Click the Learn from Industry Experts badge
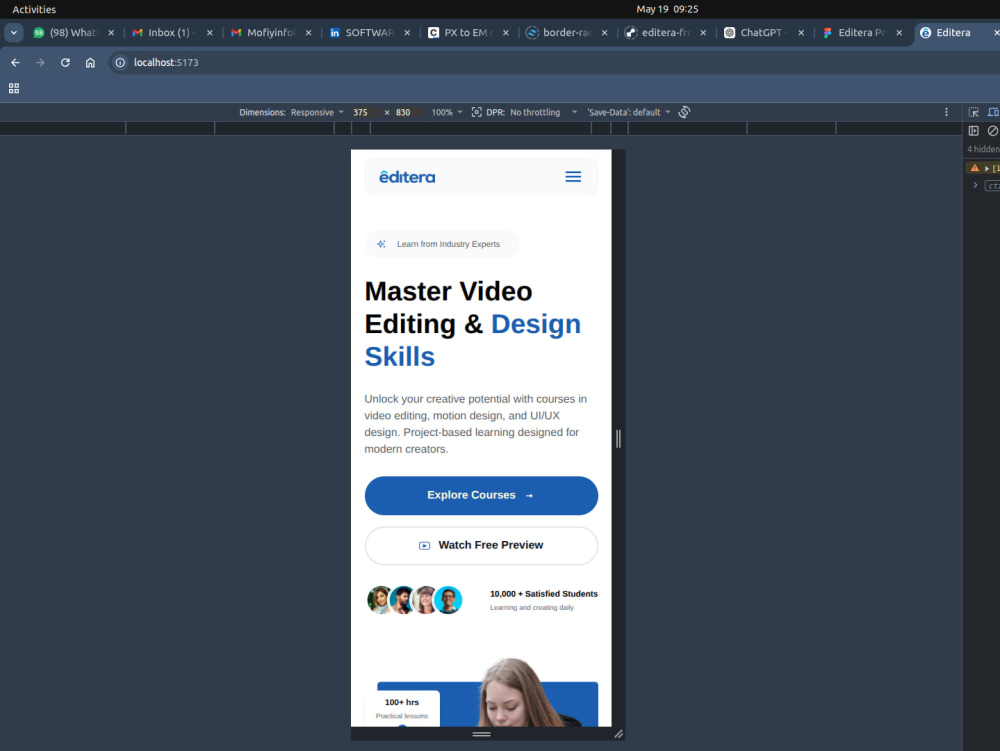This screenshot has width=1000, height=751. pos(442,244)
